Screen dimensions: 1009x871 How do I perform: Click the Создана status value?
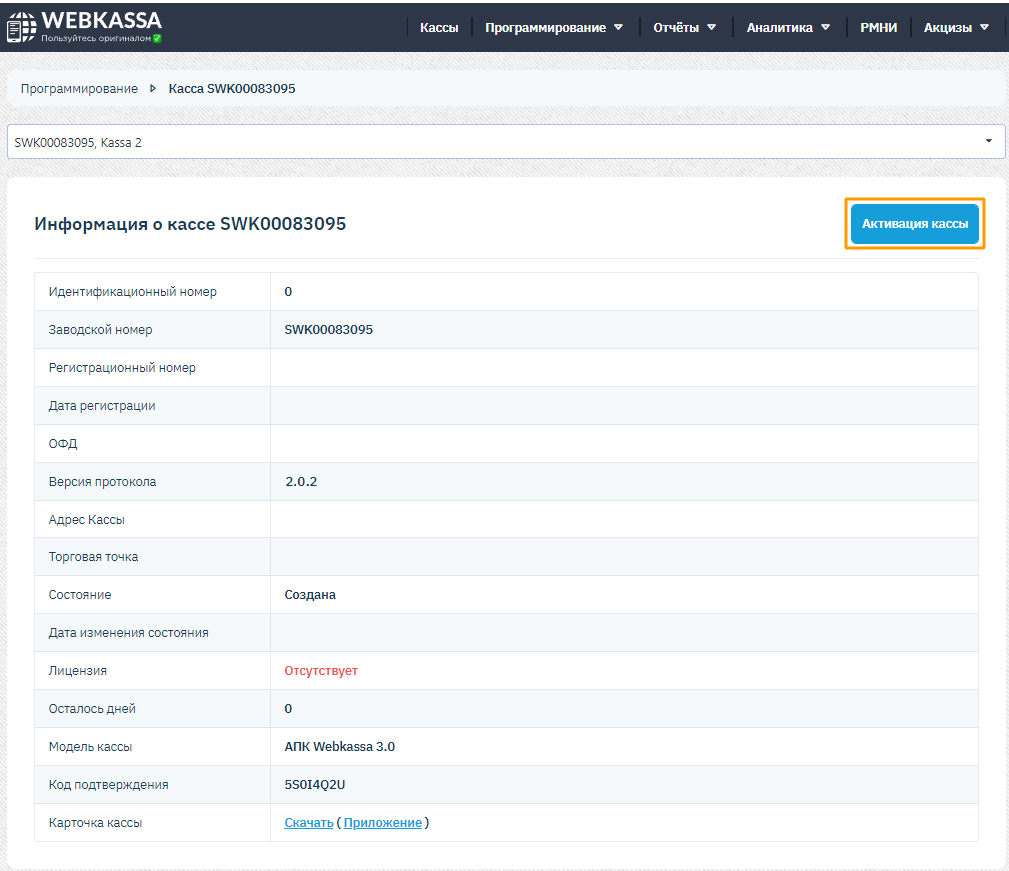pyautogui.click(x=310, y=595)
